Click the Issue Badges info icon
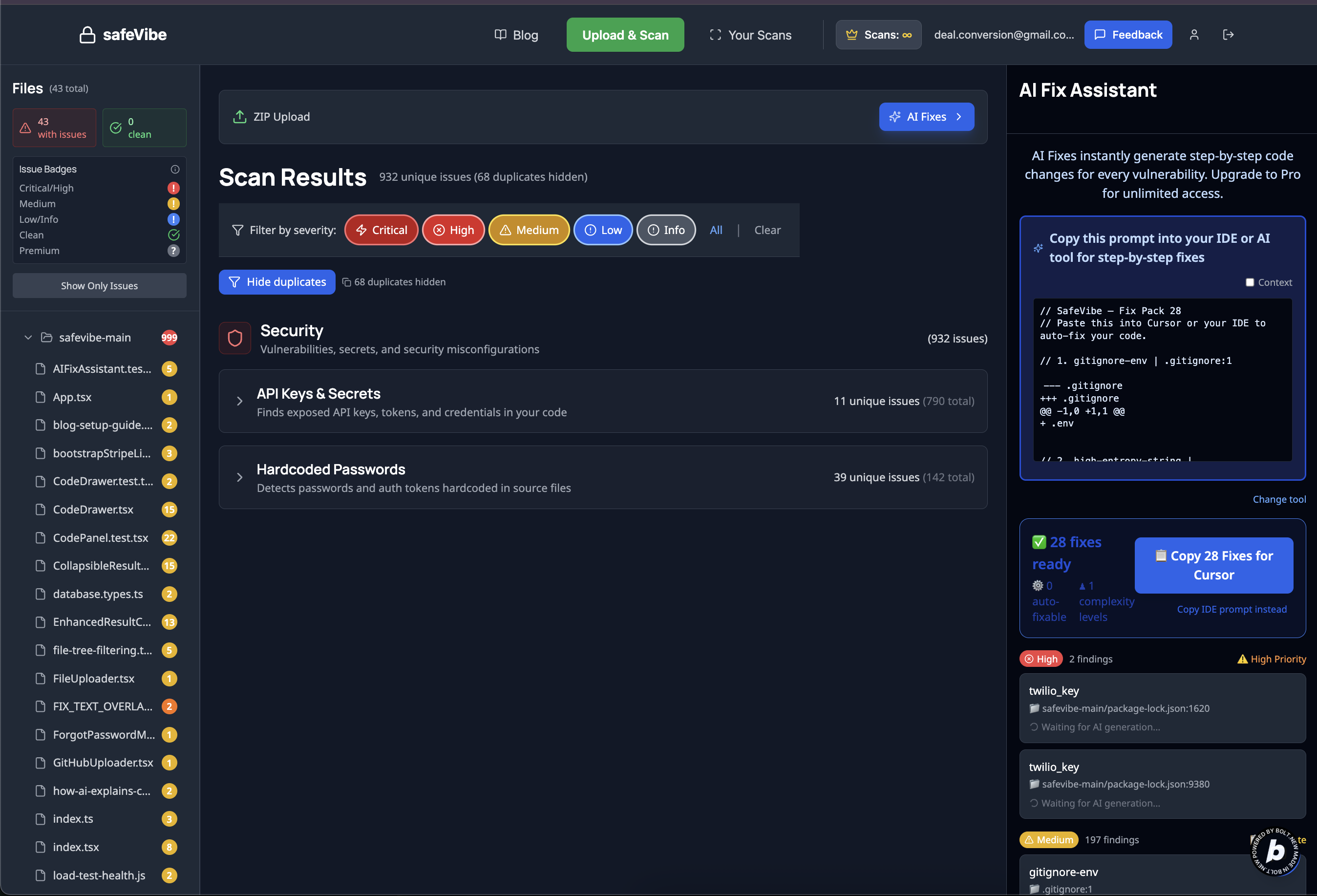The width and height of the screenshot is (1317, 896). (175, 169)
